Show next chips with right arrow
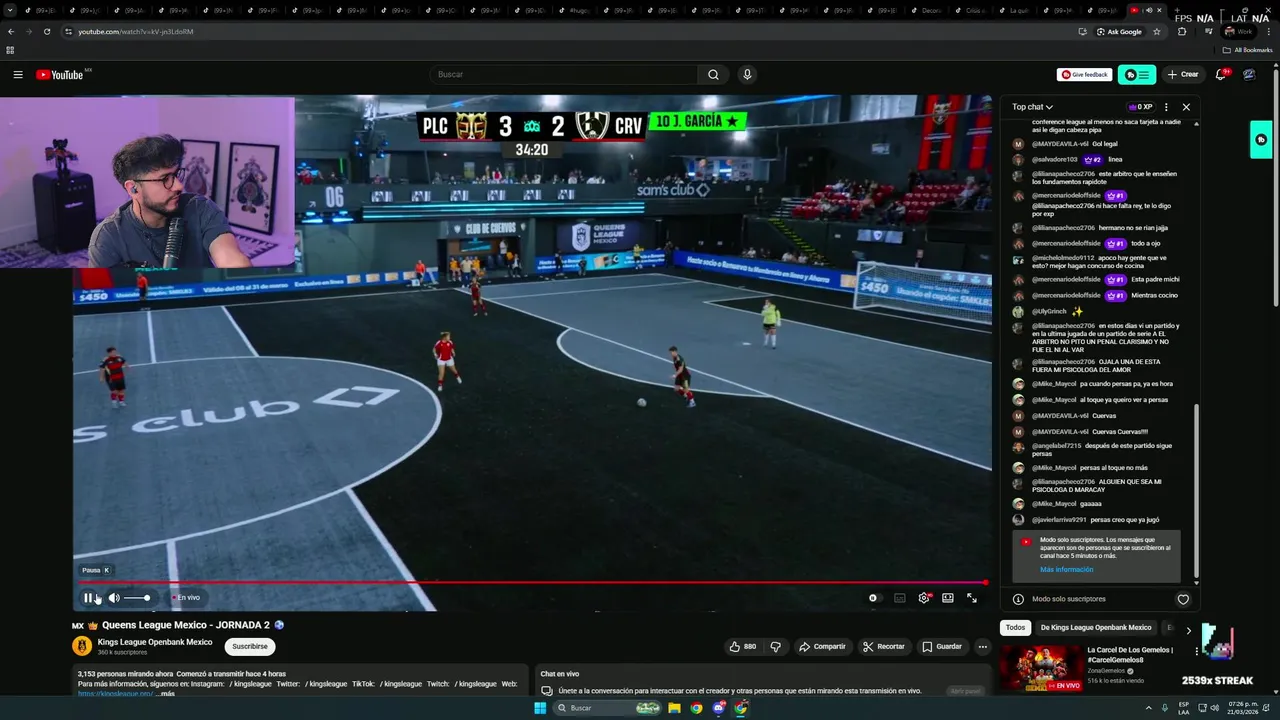 (1188, 630)
